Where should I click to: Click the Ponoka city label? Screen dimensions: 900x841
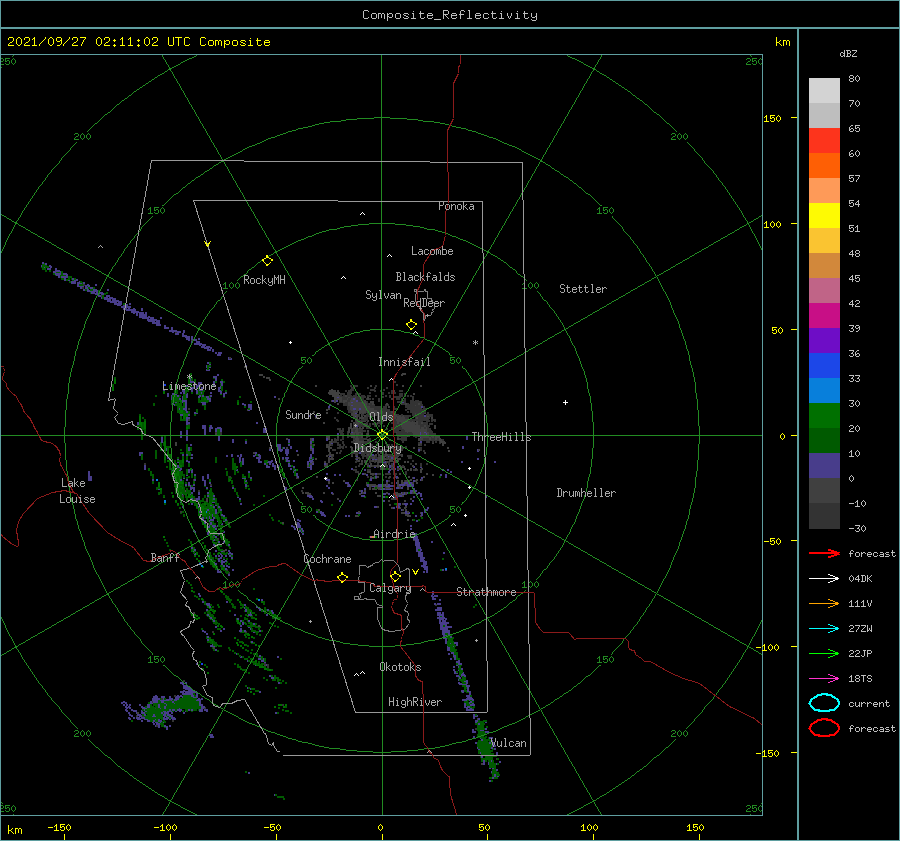tap(456, 206)
